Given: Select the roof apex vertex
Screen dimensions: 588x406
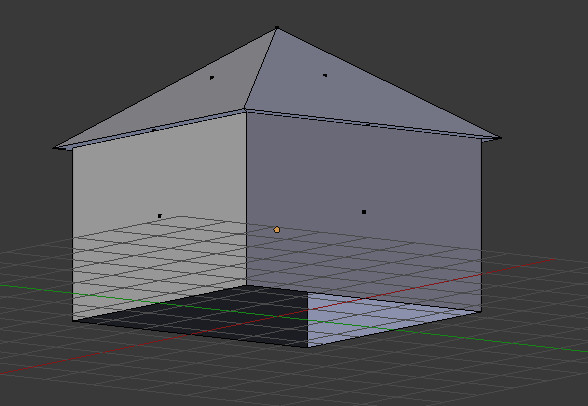Looking at the screenshot, I should click(x=277, y=28).
